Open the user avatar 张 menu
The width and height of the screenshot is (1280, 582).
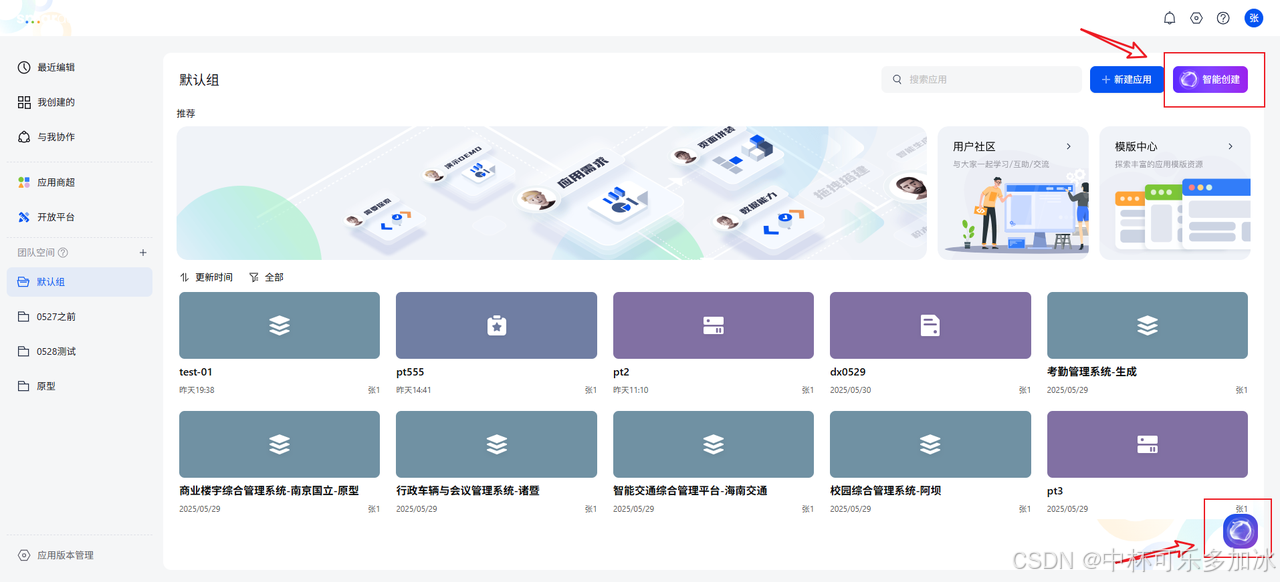point(1253,18)
